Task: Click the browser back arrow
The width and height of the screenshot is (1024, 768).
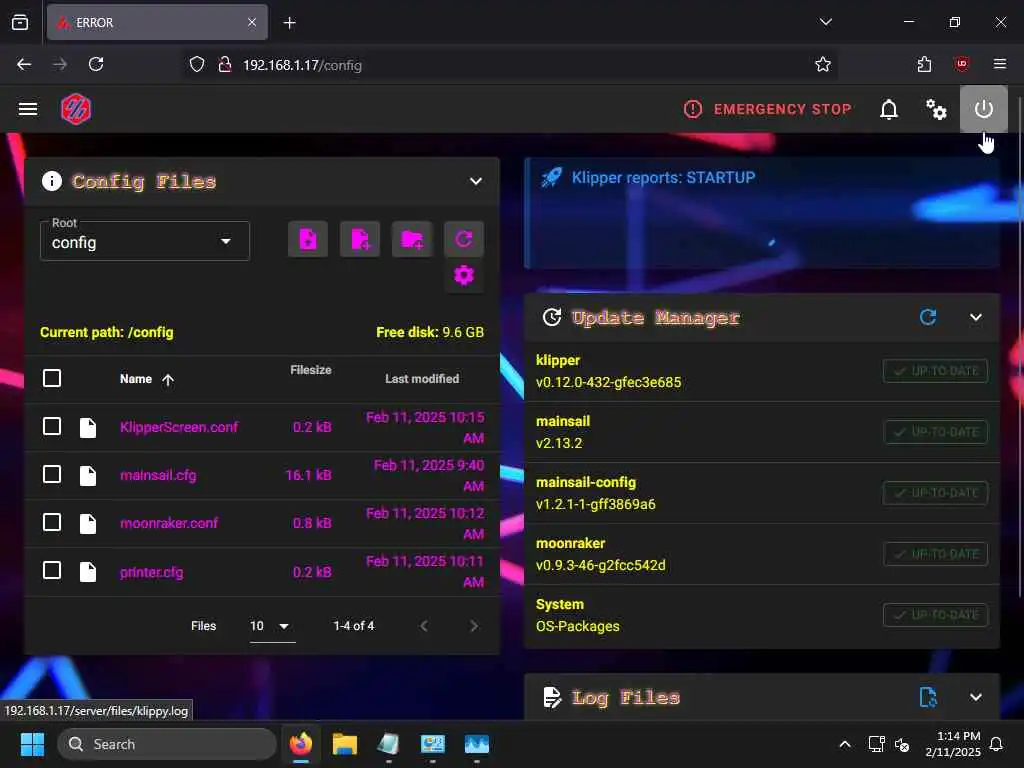Action: click(x=24, y=64)
